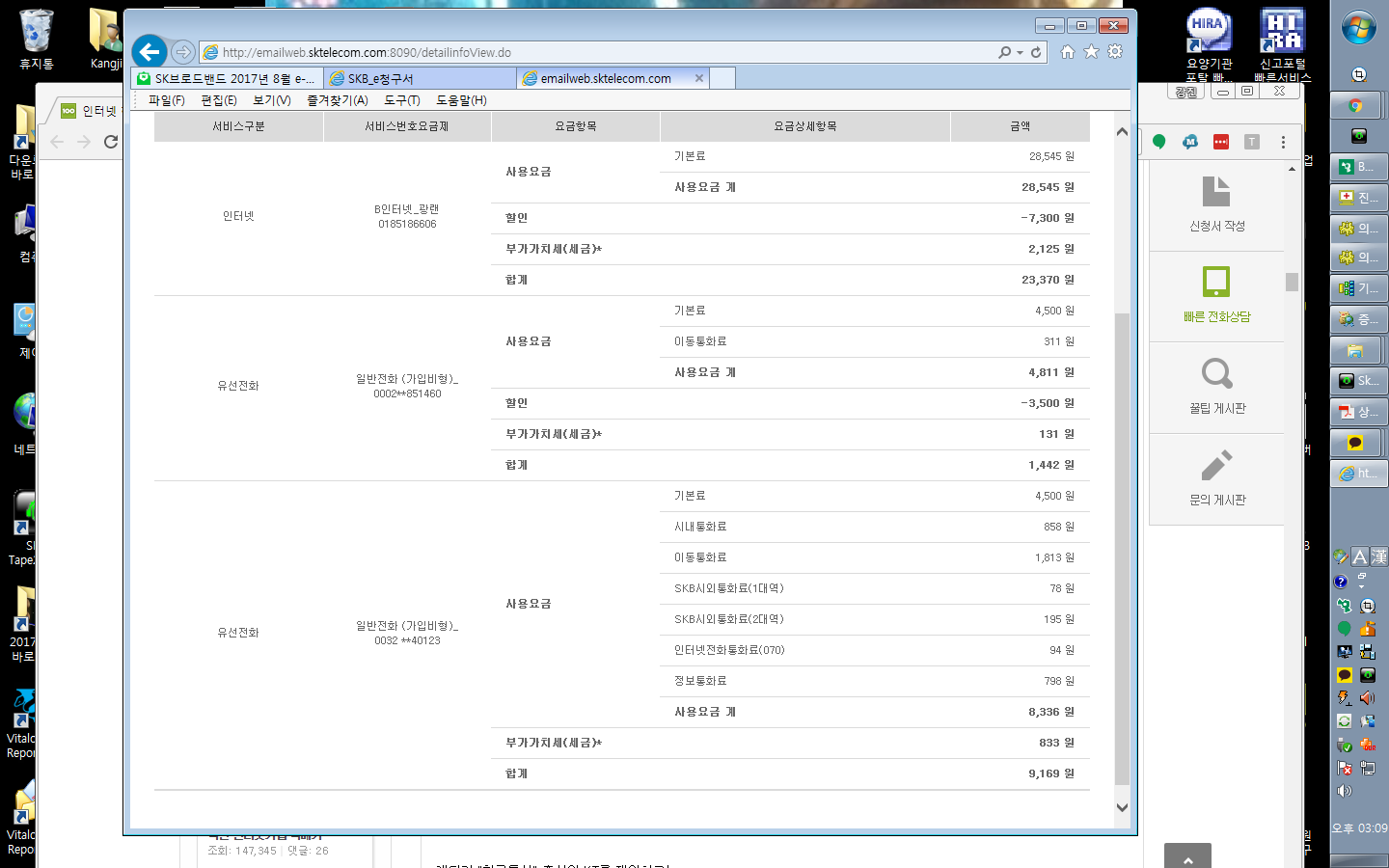1389x868 pixels.
Task: Navigate back with the back arrow
Action: pyautogui.click(x=149, y=52)
